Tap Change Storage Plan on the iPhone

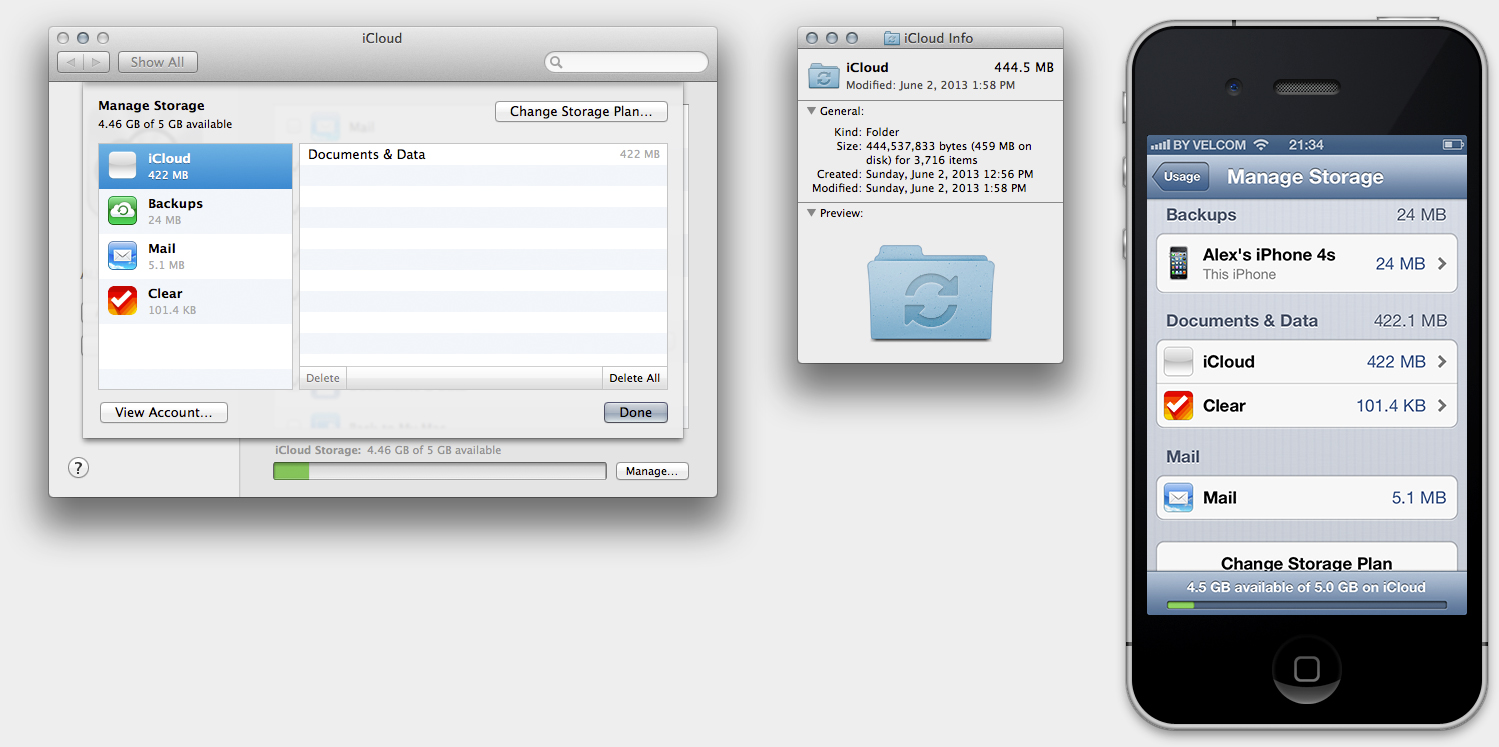pos(1306,560)
